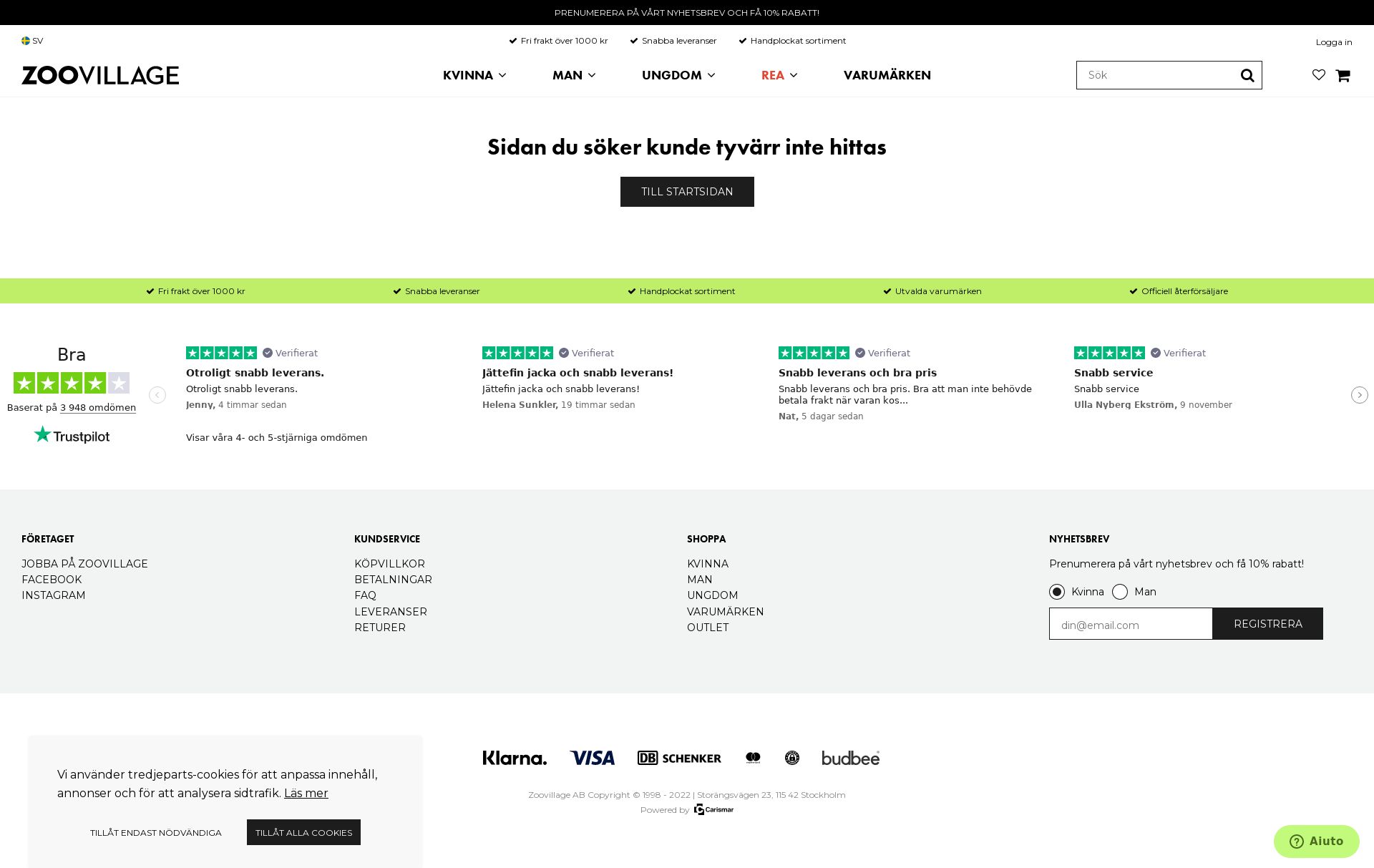Click review title 'Otroligt snabb leverans.'

coord(255,373)
